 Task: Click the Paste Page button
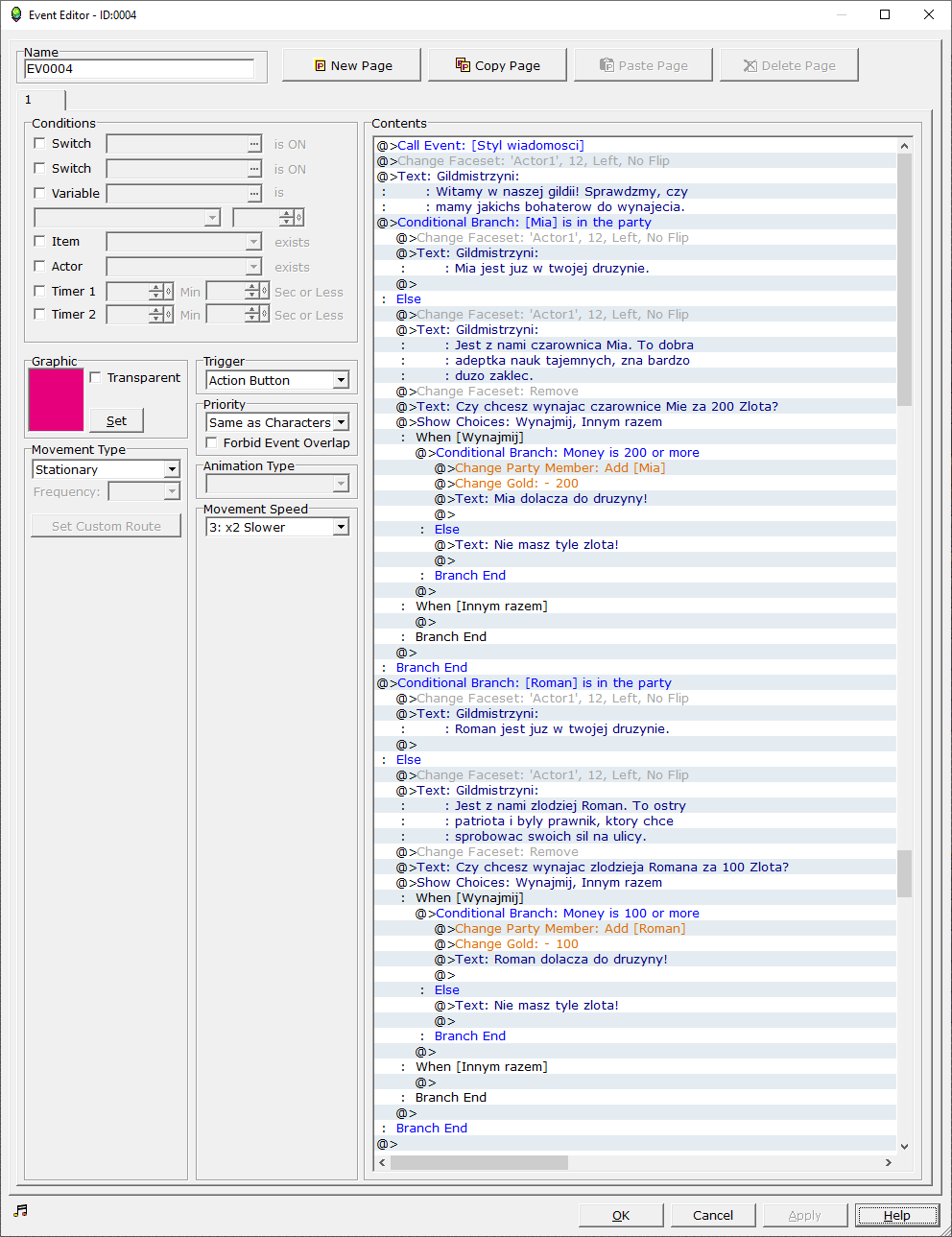coord(643,65)
